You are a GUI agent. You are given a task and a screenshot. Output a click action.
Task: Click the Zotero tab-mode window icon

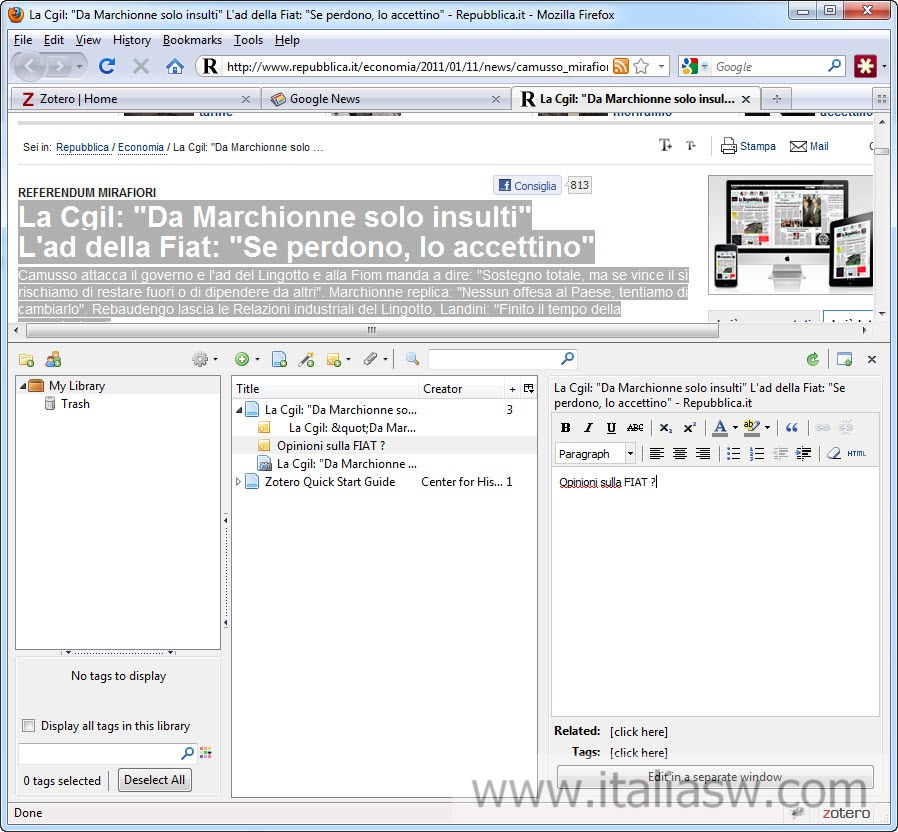pyautogui.click(x=844, y=359)
